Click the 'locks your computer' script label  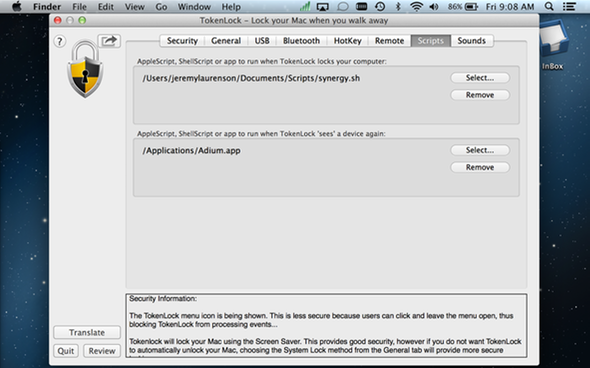click(262, 61)
